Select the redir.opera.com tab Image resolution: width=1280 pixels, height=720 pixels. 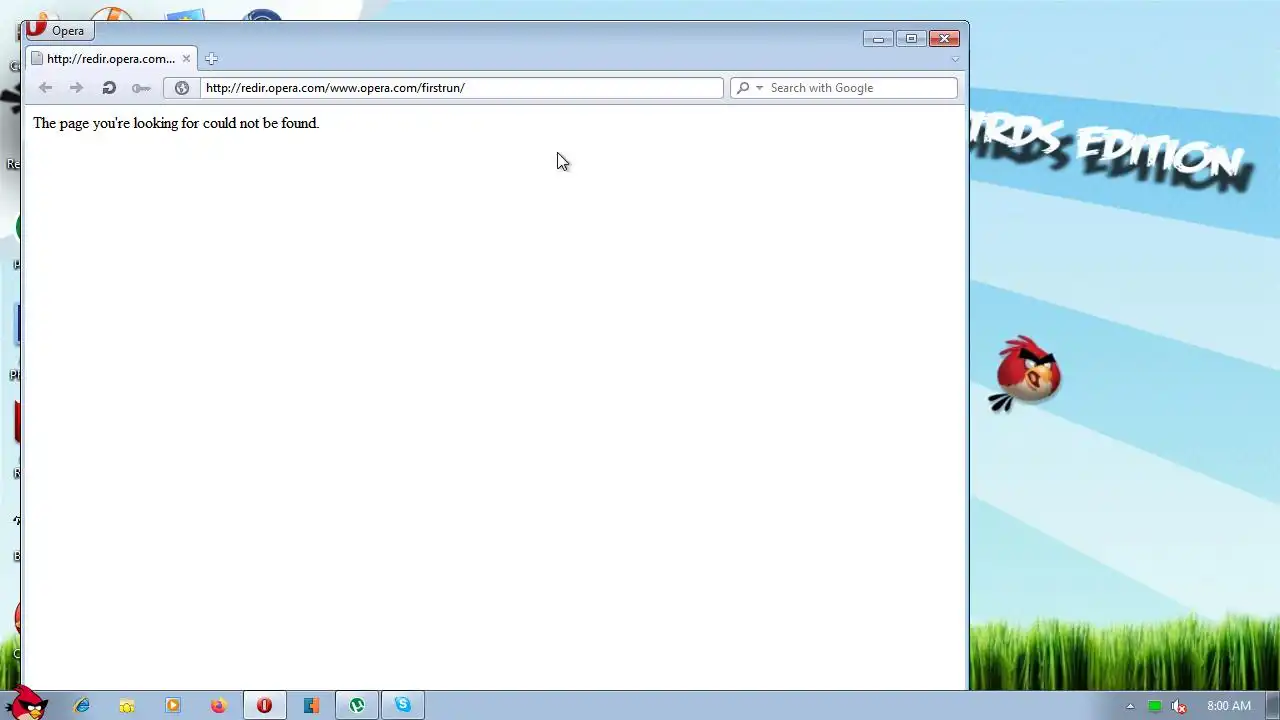[x=110, y=59]
